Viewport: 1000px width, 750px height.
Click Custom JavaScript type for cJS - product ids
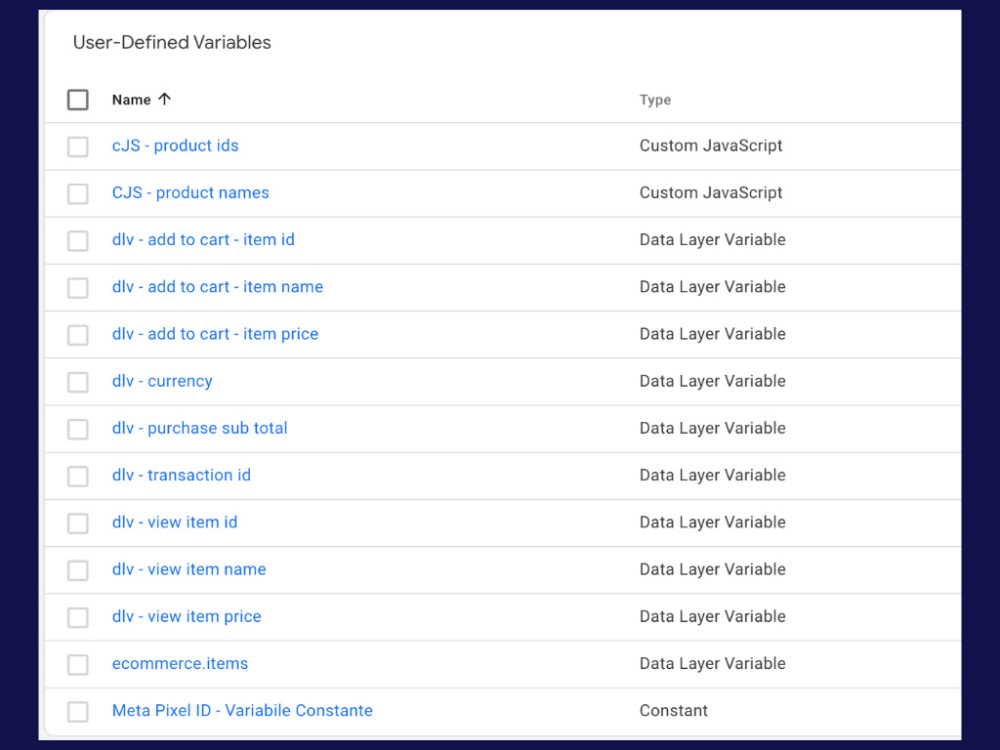coord(711,145)
